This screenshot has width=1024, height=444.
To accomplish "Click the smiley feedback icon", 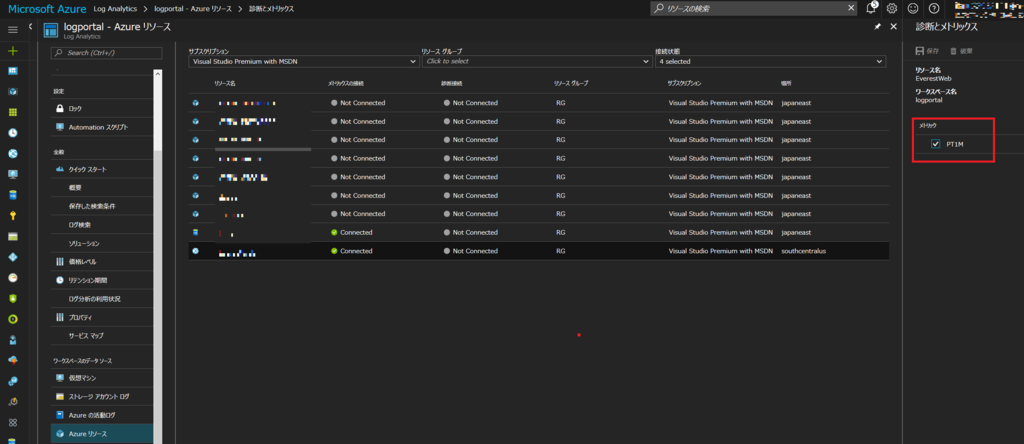I will click(x=913, y=8).
